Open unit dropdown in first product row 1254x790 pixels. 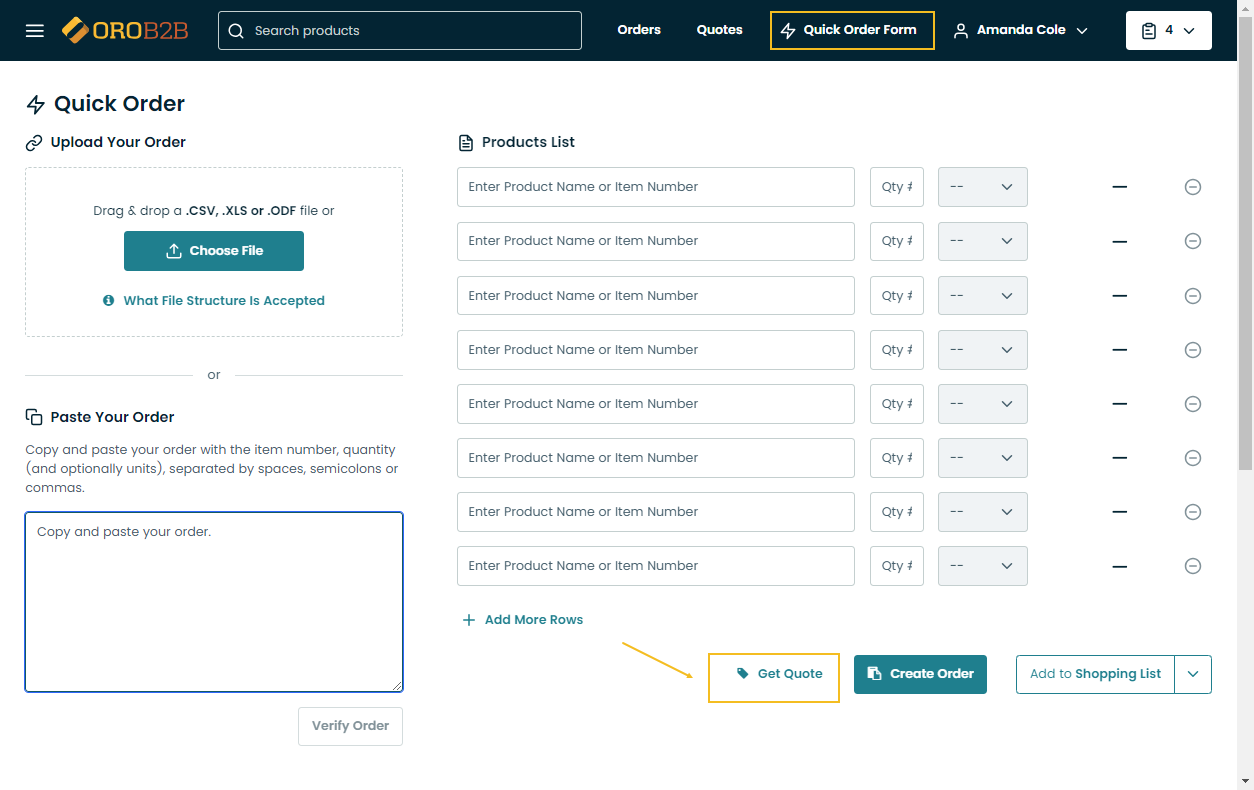click(x=982, y=187)
